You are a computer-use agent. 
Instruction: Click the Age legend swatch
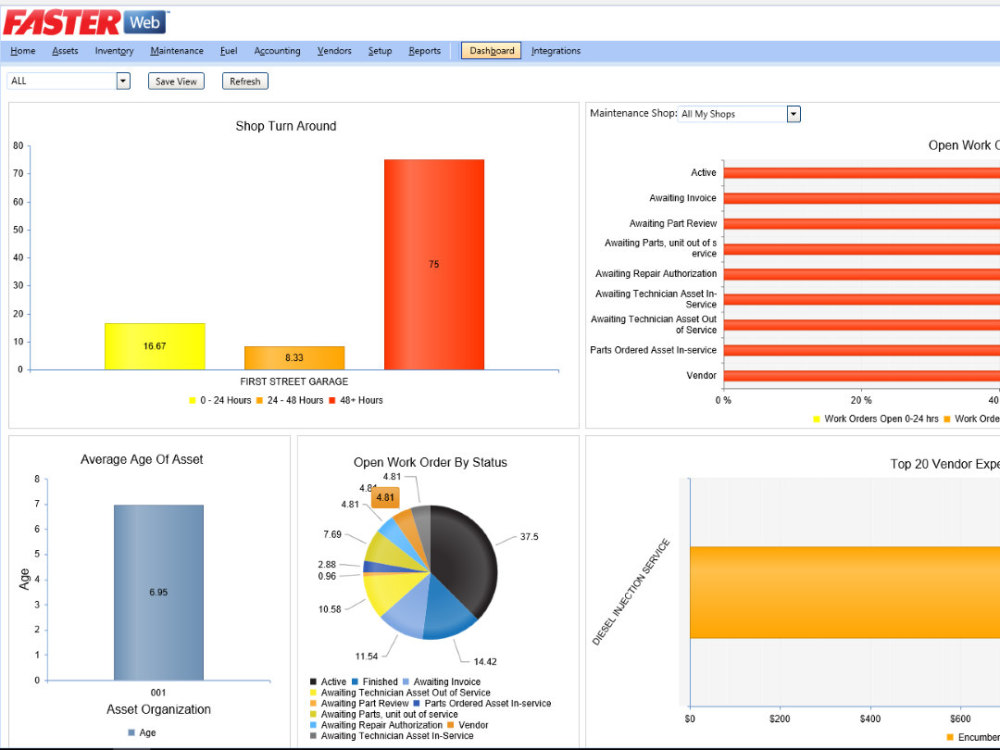[131, 733]
